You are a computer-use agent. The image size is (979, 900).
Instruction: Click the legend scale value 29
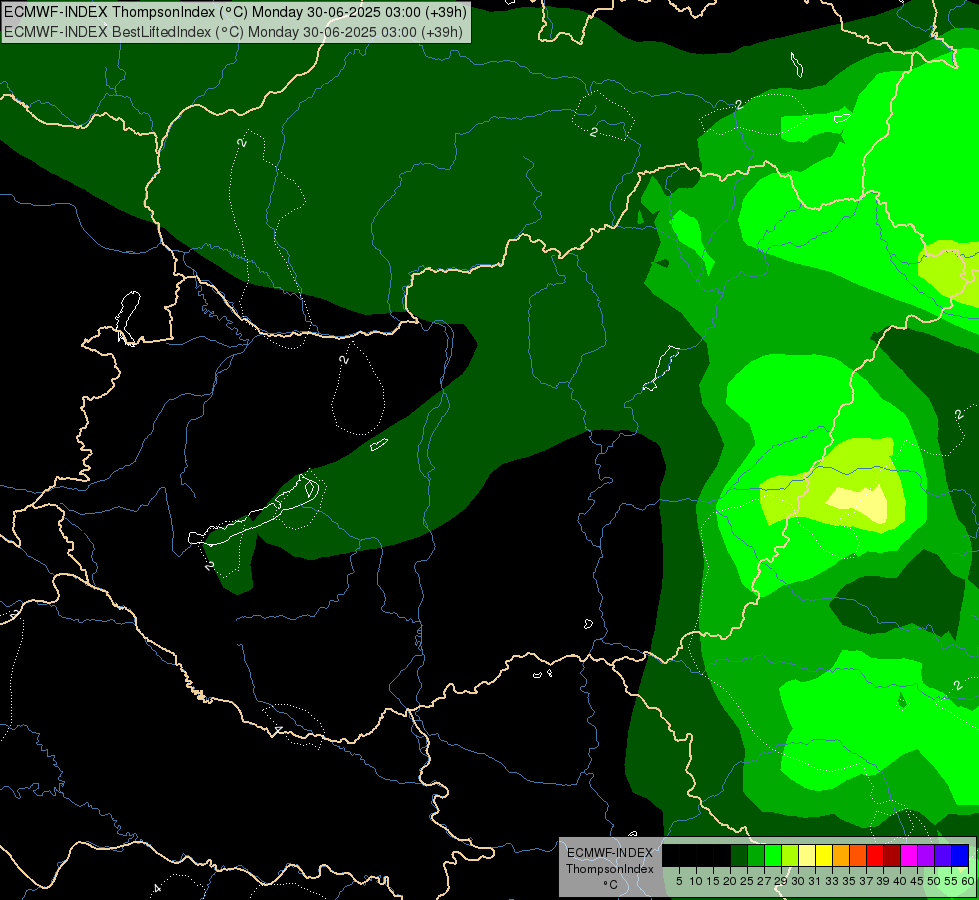point(781,881)
